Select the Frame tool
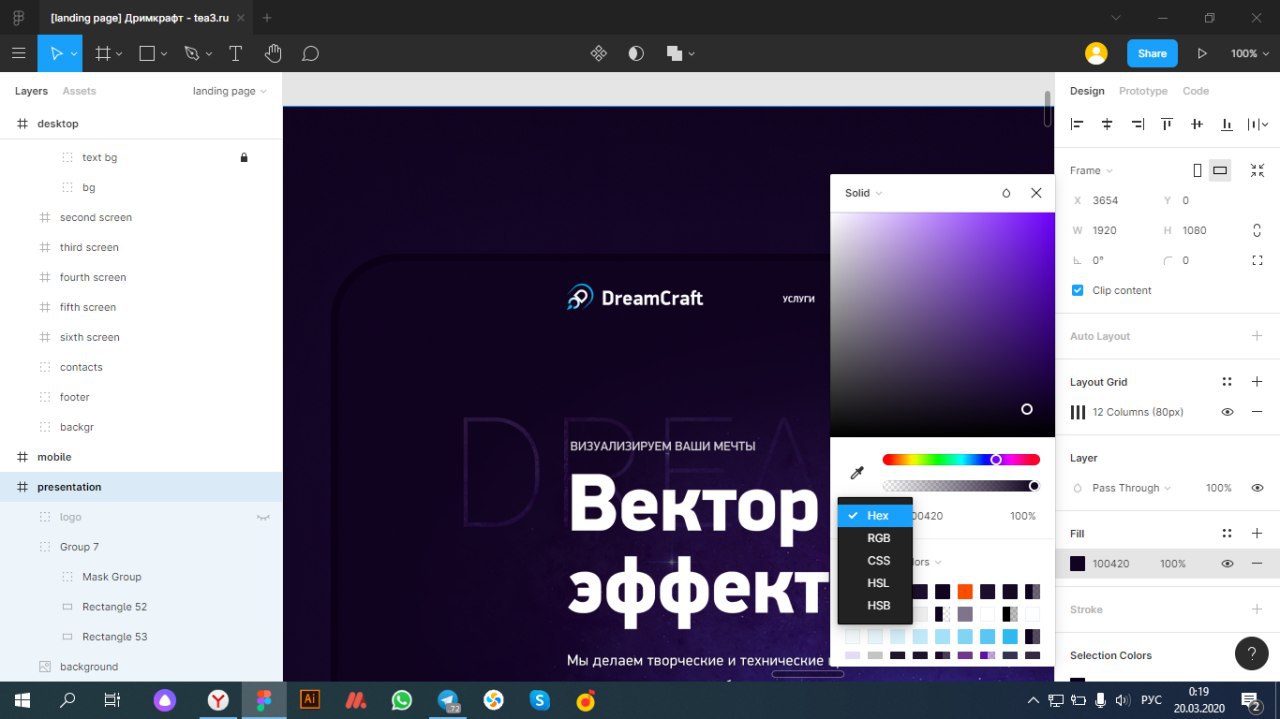Viewport: 1280px width, 719px height. point(102,53)
